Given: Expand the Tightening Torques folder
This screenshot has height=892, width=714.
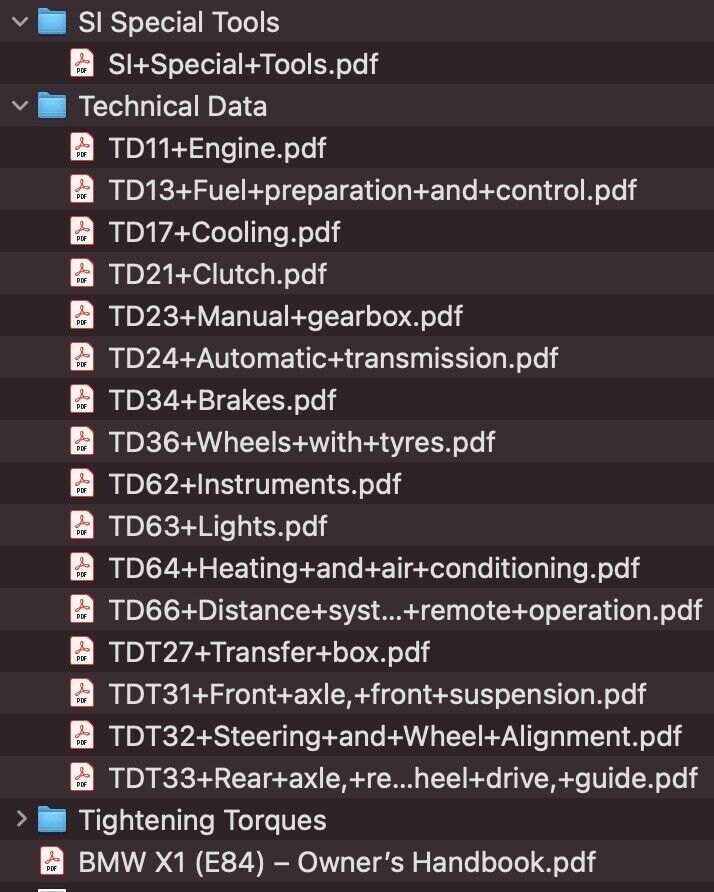Looking at the screenshot, I should click(20, 820).
